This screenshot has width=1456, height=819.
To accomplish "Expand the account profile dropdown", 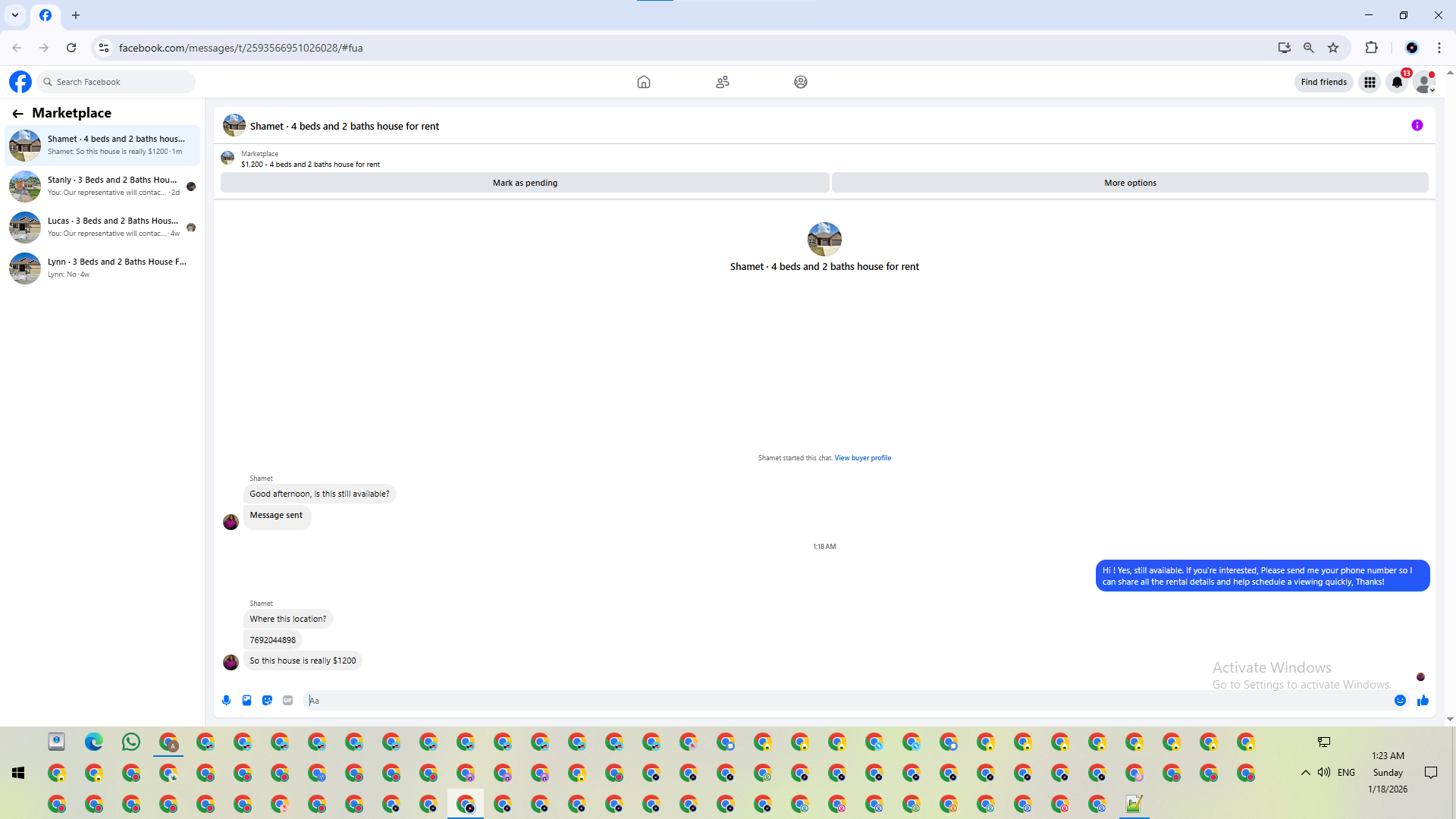I will click(1425, 82).
